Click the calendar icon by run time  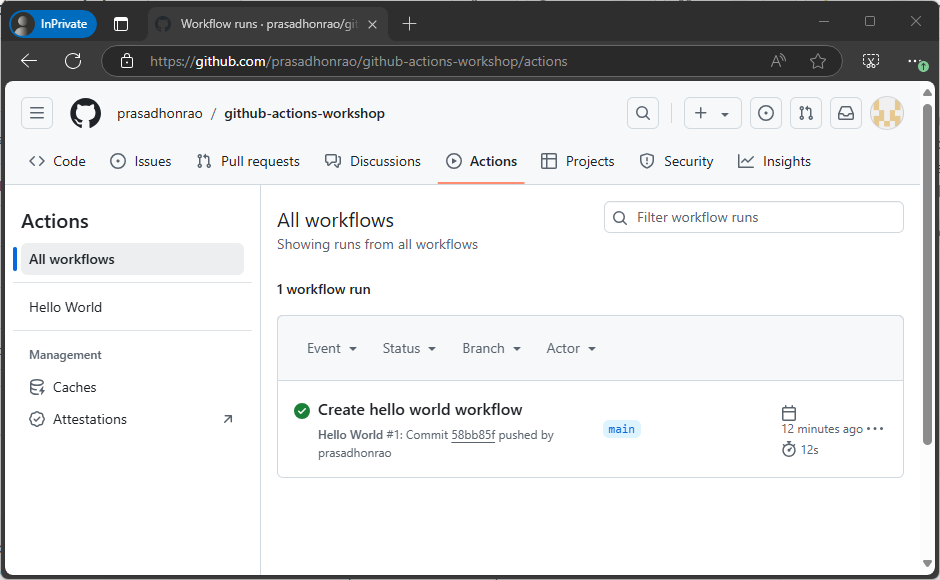[789, 413]
